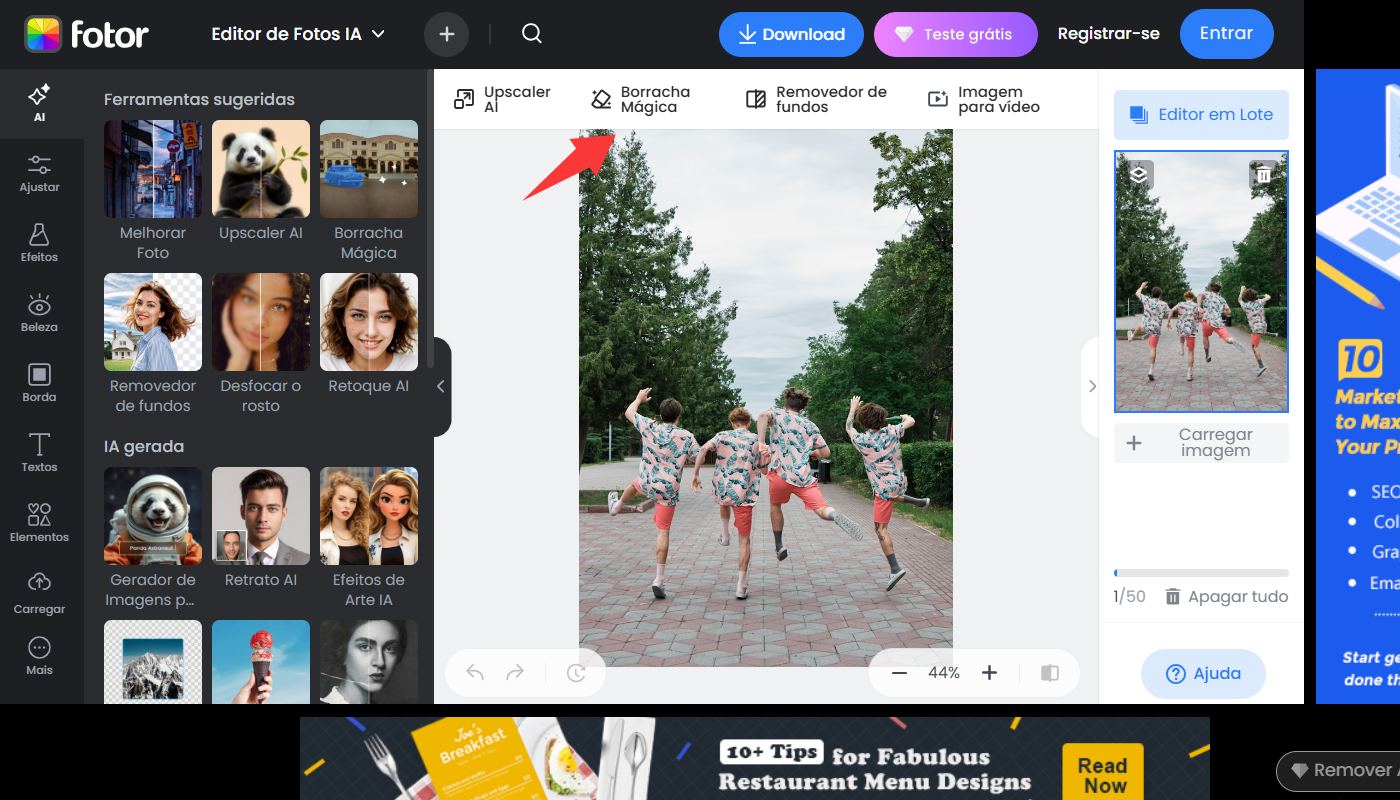Open Editor de Fotos IA dropdown

[x=298, y=34]
